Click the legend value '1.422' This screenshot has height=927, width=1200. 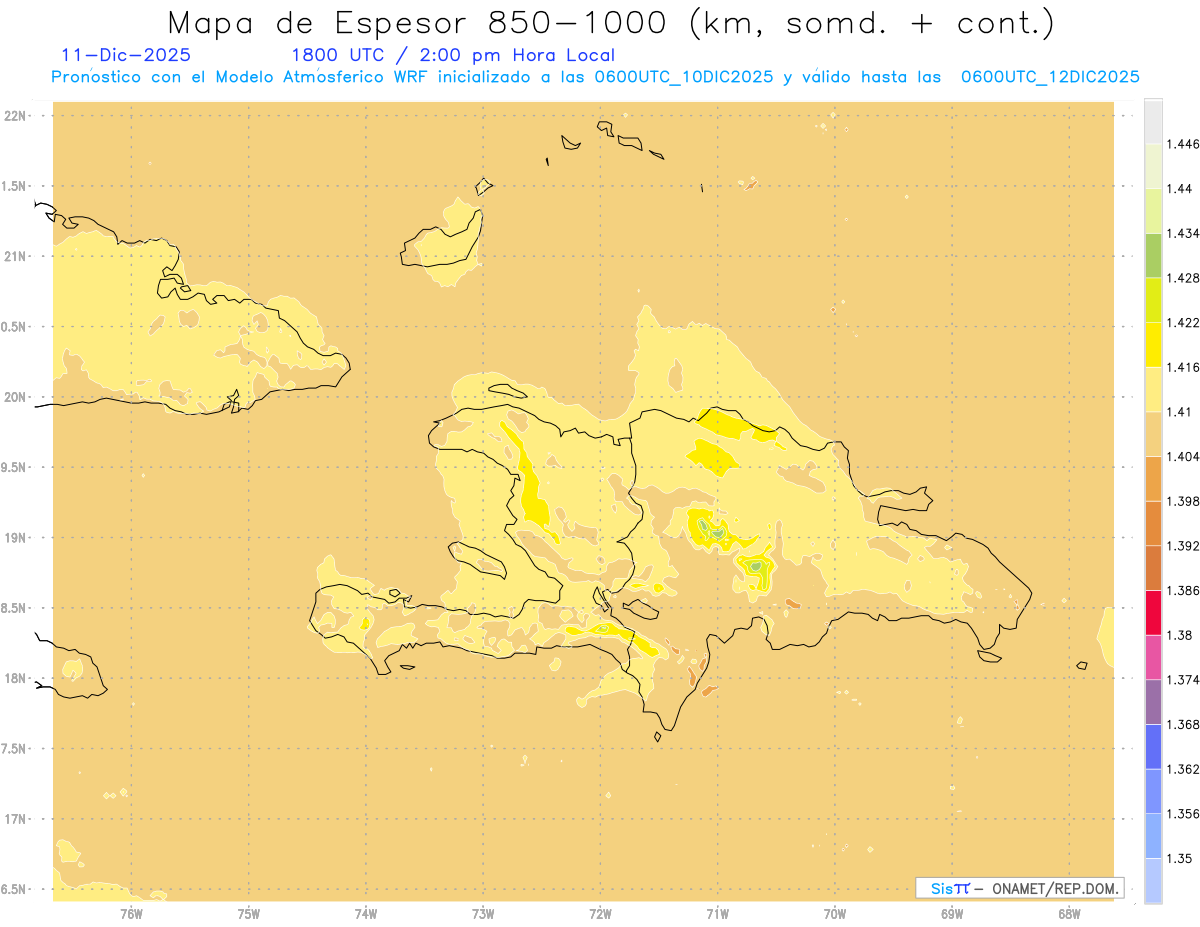coord(1183,322)
